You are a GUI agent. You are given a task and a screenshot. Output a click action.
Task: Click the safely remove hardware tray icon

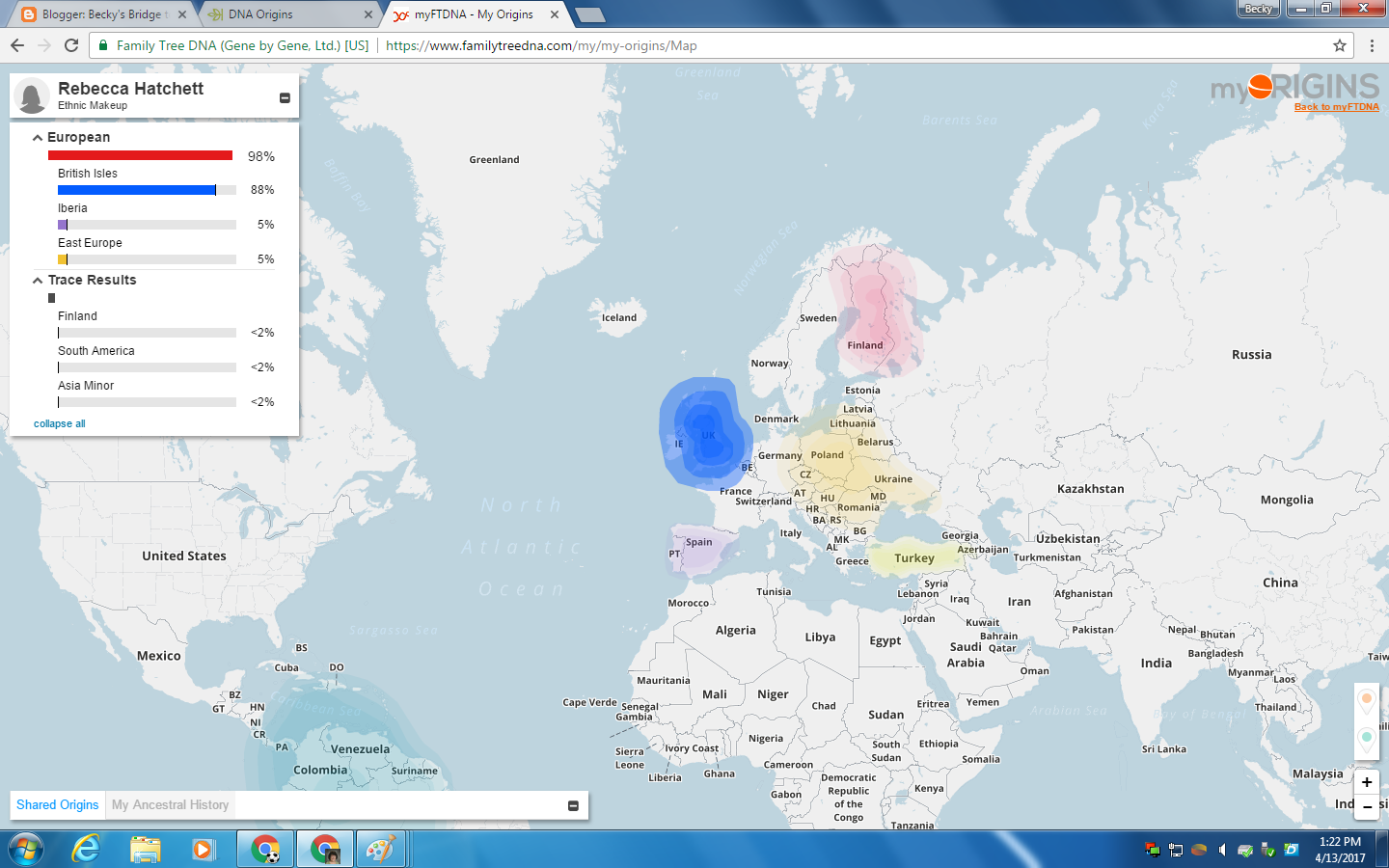[x=1268, y=850]
